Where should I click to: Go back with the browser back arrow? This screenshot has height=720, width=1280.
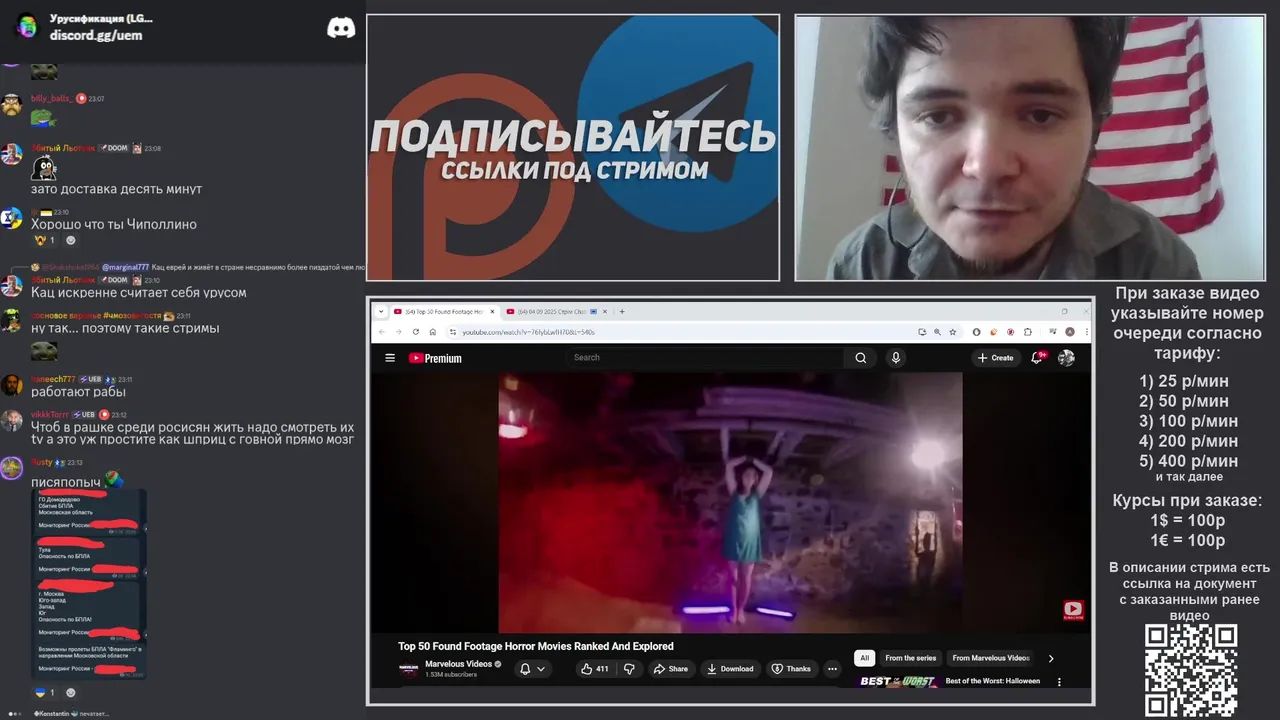381,332
